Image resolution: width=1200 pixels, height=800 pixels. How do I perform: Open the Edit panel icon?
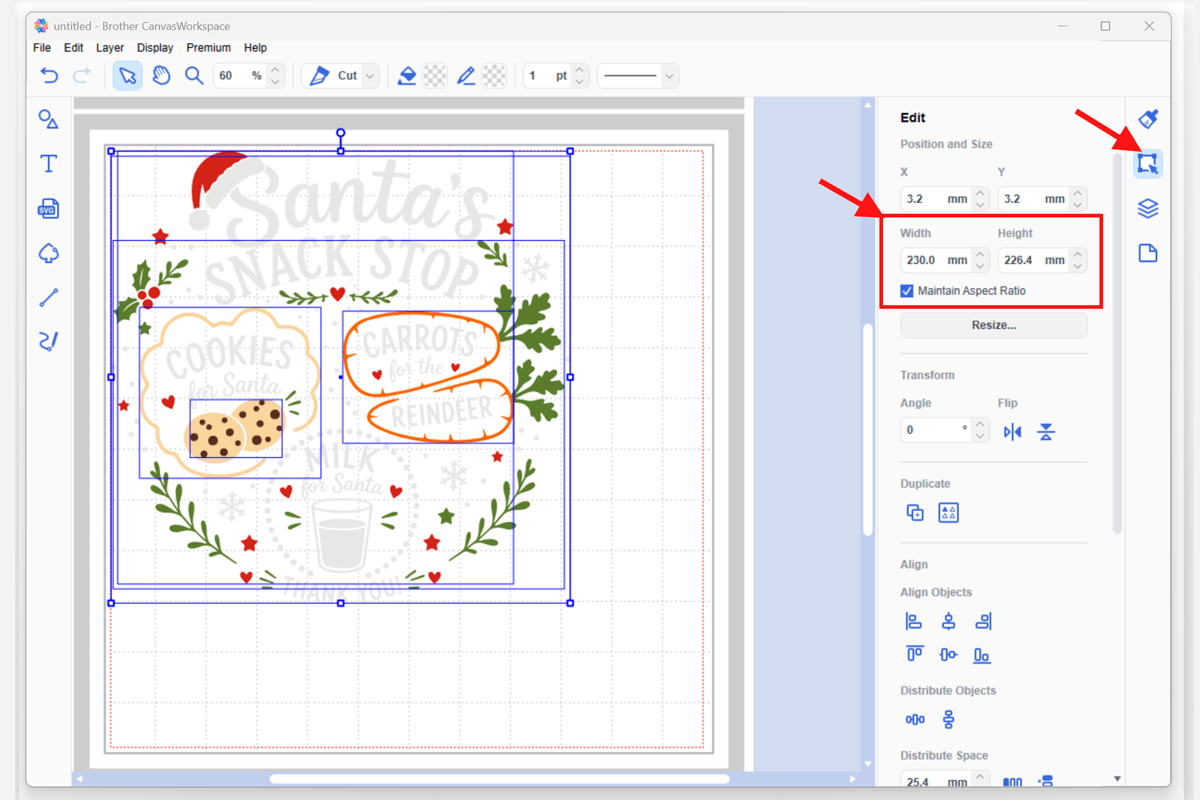coord(1148,163)
